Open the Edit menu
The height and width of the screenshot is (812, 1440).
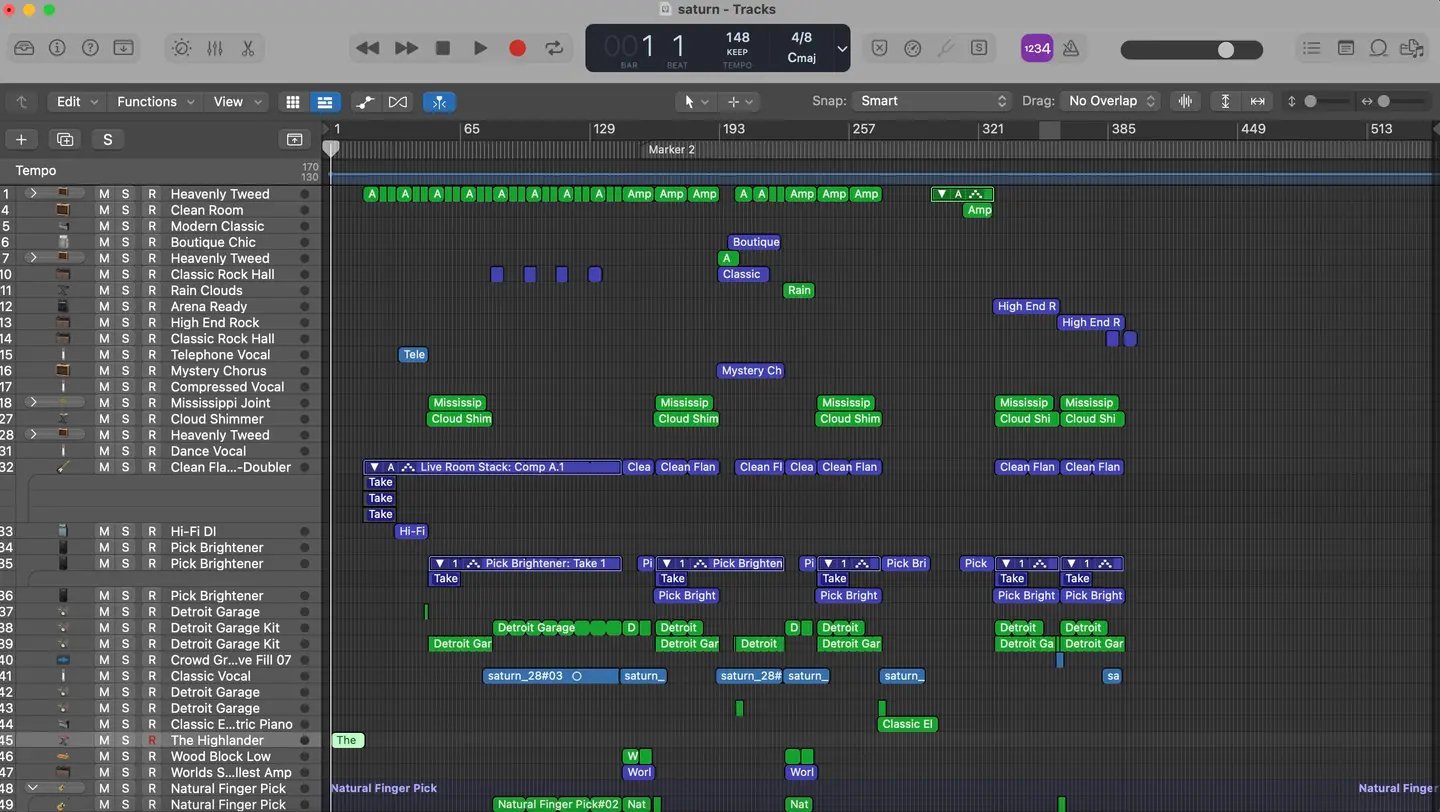coord(76,101)
